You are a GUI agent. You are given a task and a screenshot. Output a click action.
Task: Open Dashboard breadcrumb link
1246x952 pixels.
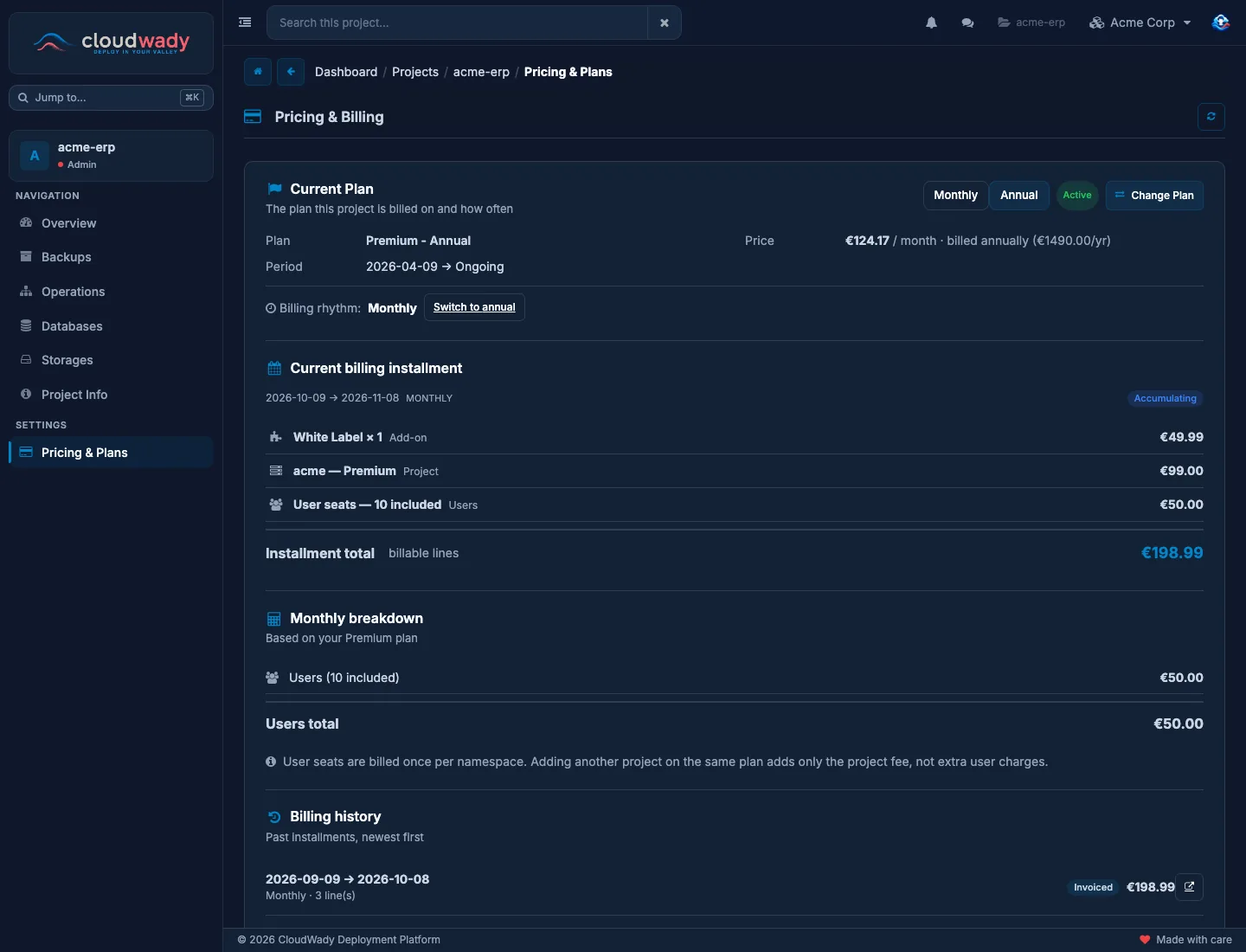(x=346, y=72)
